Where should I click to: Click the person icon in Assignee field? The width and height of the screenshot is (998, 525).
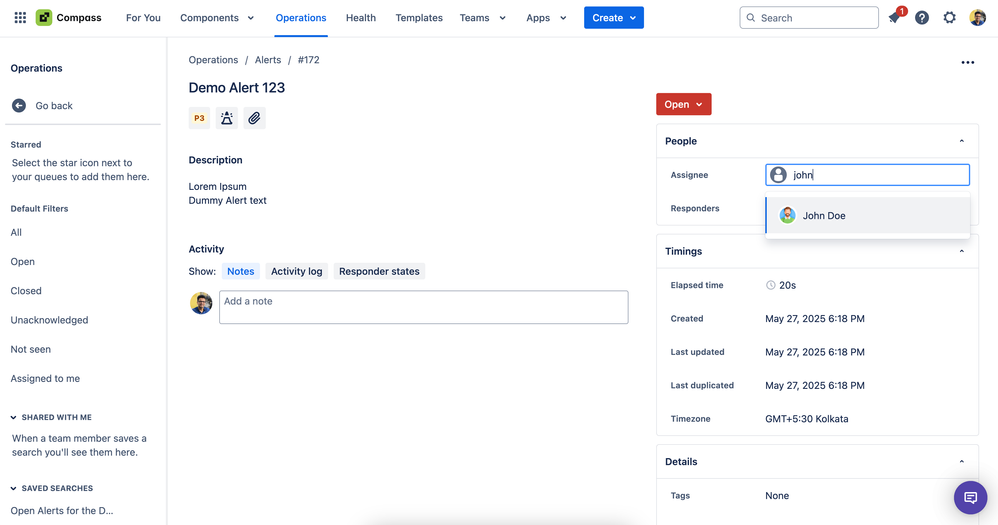(778, 175)
